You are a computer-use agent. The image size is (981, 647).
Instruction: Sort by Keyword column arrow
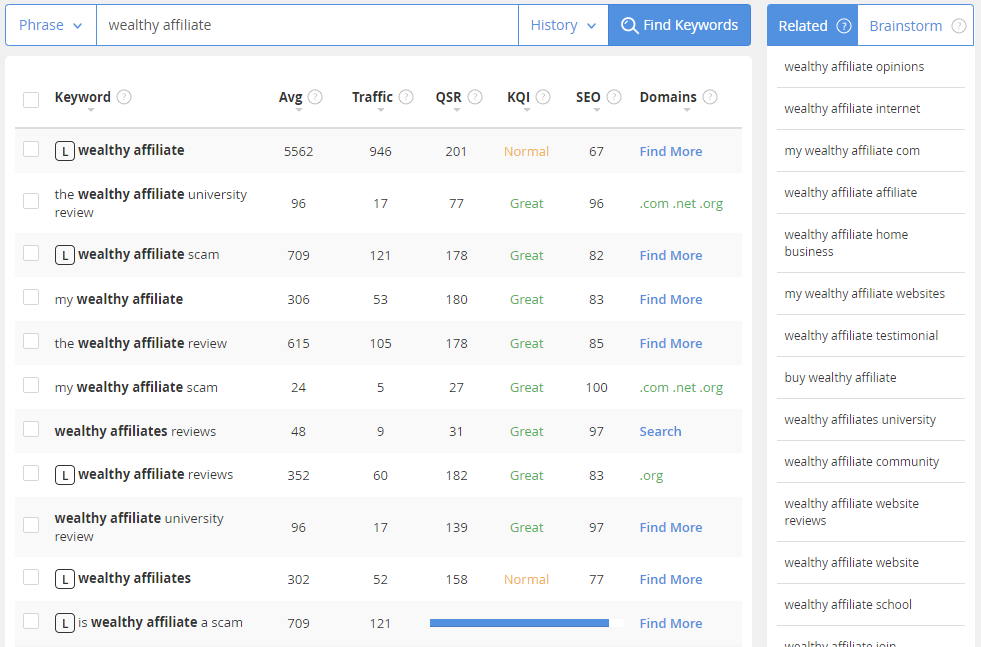(x=91, y=110)
